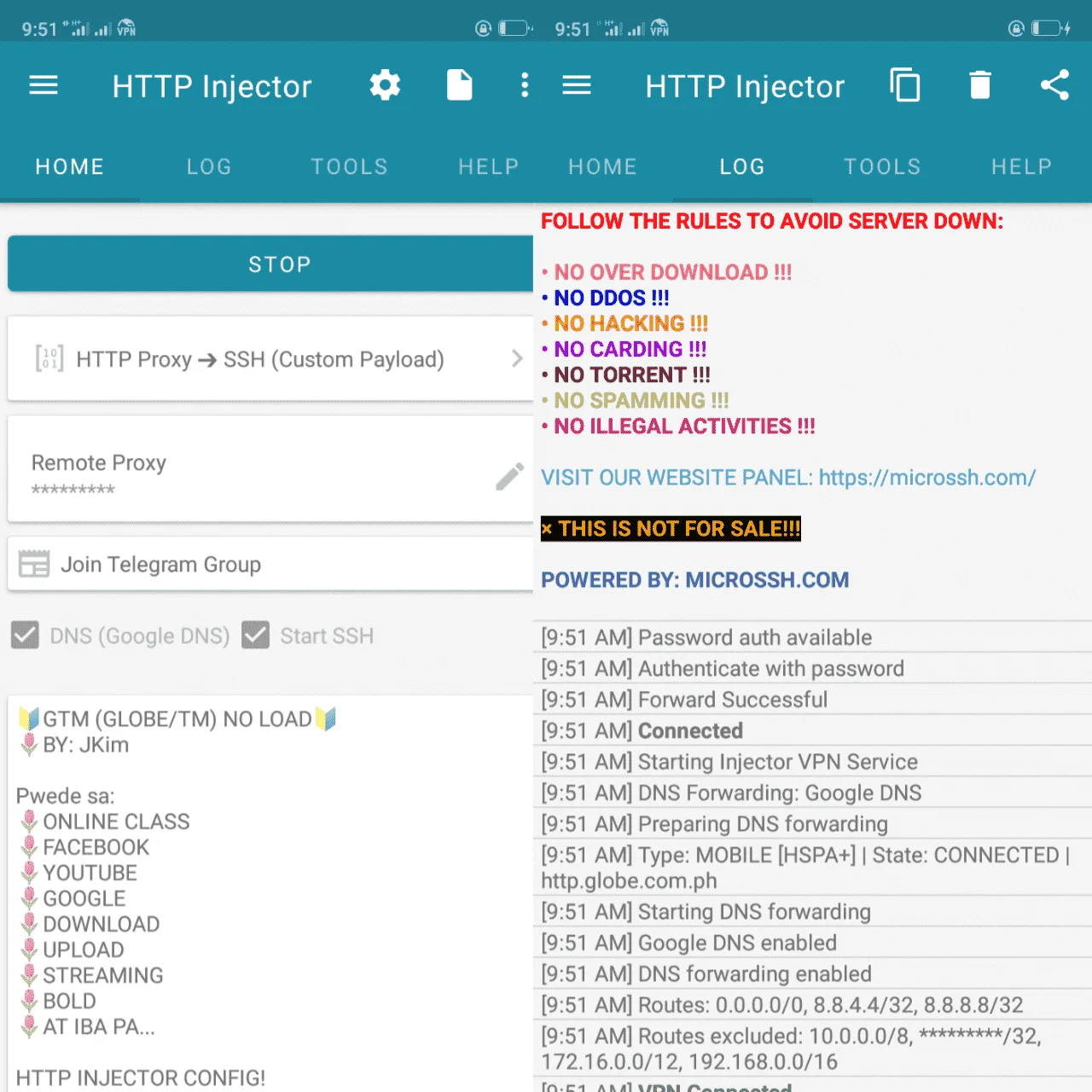The image size is (1092, 1092).
Task: Select the HOME tab on the Home screen
Action: (x=70, y=166)
